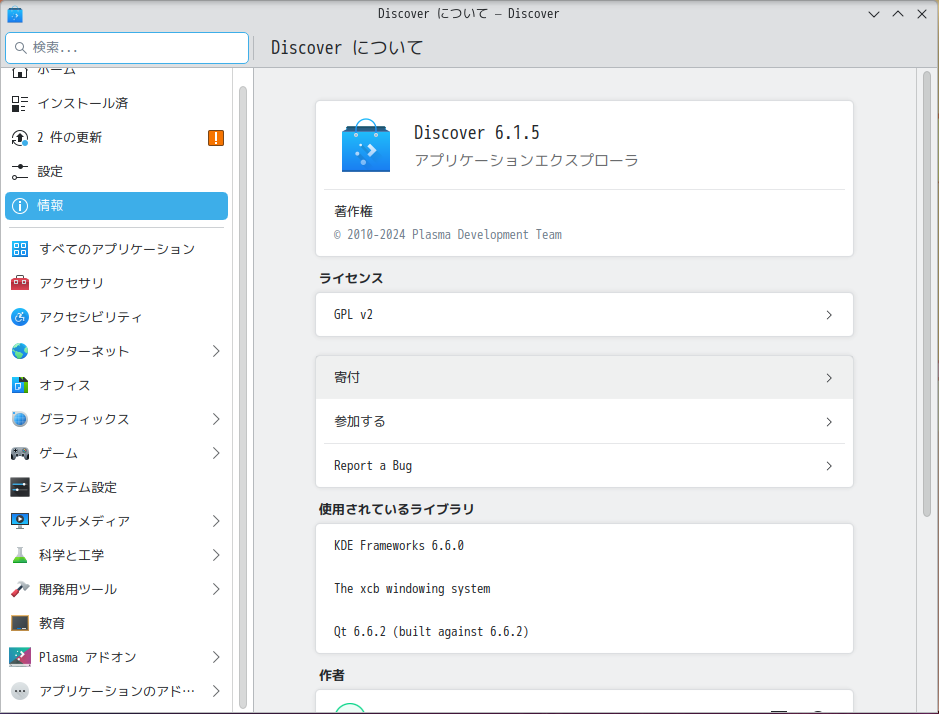The height and width of the screenshot is (714, 939).
Task: Click the Discover 6.1.5 version heading
Action: [x=477, y=132]
